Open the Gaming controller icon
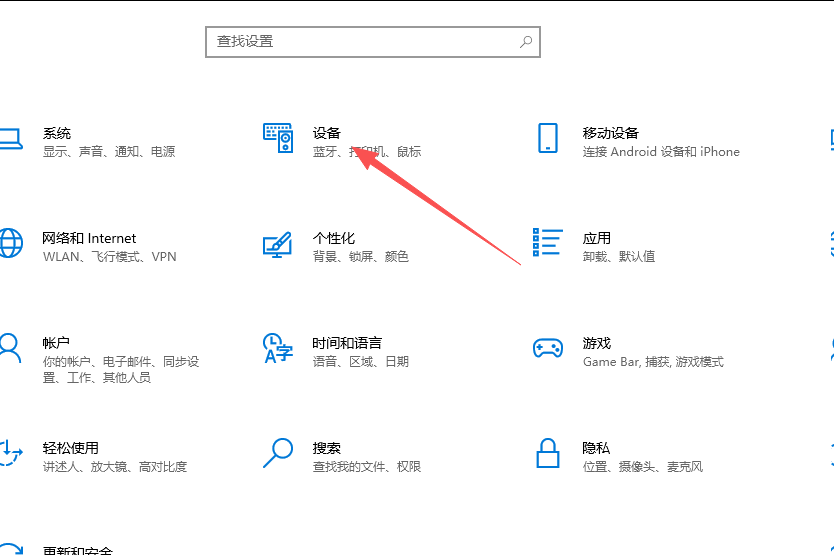This screenshot has width=834, height=555. (548, 348)
